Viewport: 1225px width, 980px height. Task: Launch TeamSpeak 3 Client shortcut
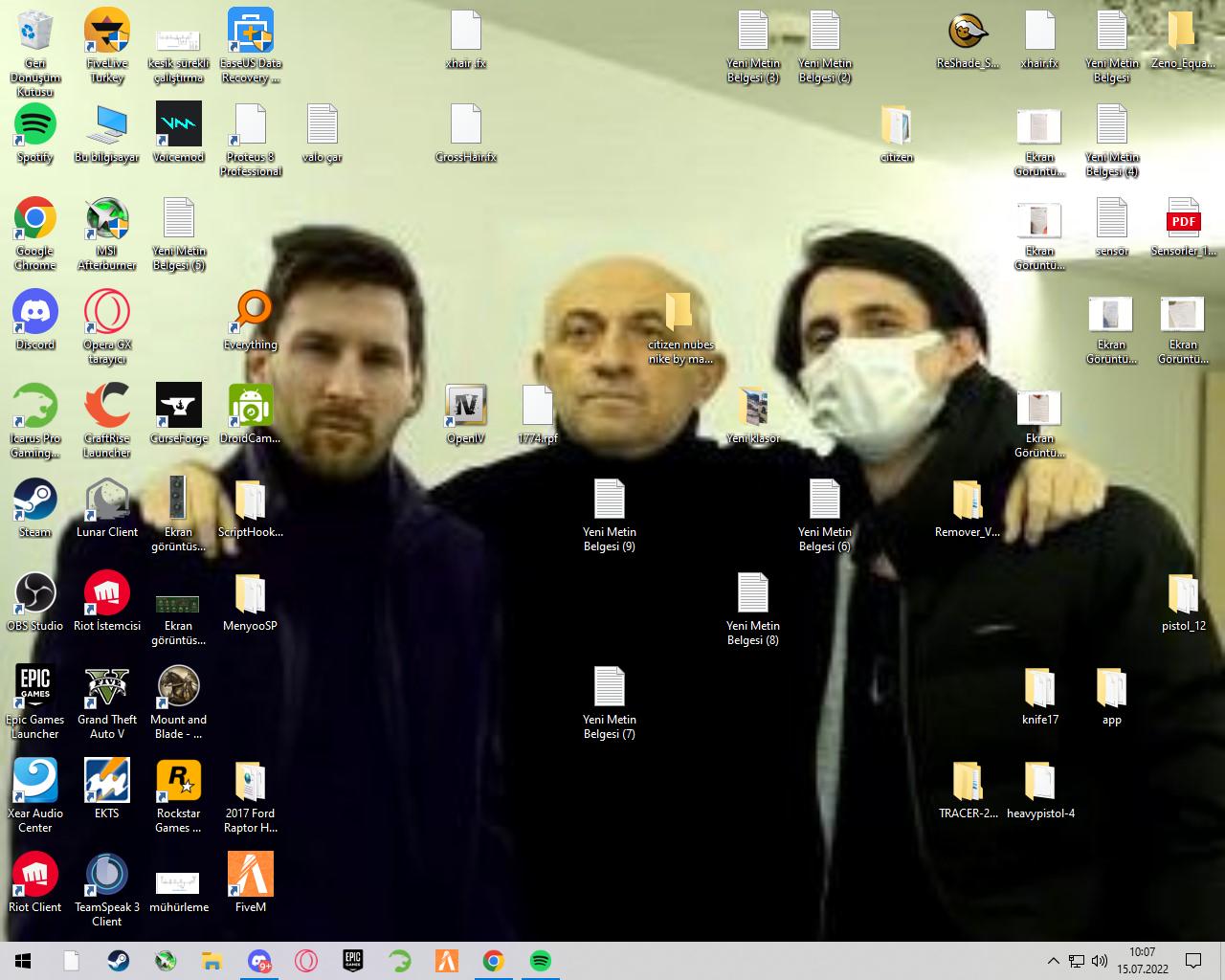pyautogui.click(x=107, y=889)
